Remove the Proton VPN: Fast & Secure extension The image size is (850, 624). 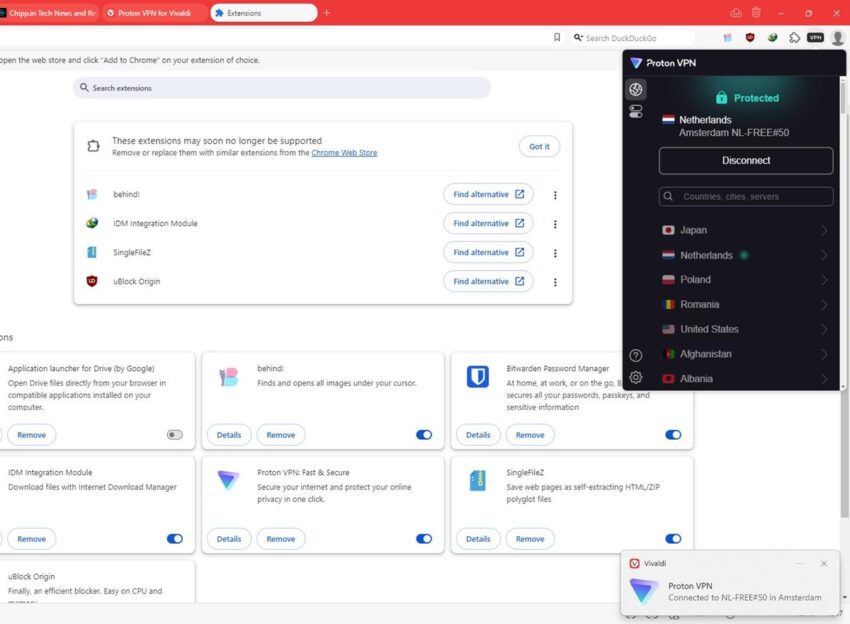281,539
